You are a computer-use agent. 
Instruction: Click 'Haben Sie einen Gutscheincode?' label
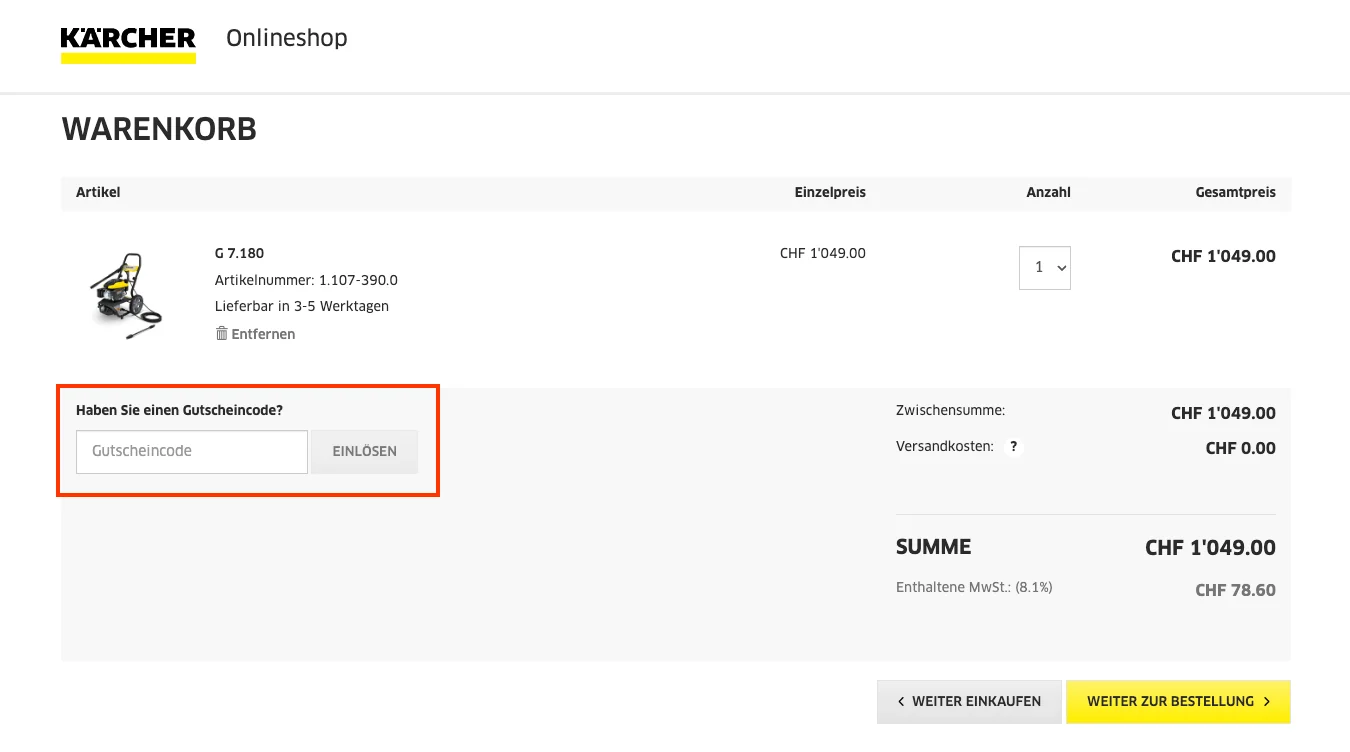179,410
